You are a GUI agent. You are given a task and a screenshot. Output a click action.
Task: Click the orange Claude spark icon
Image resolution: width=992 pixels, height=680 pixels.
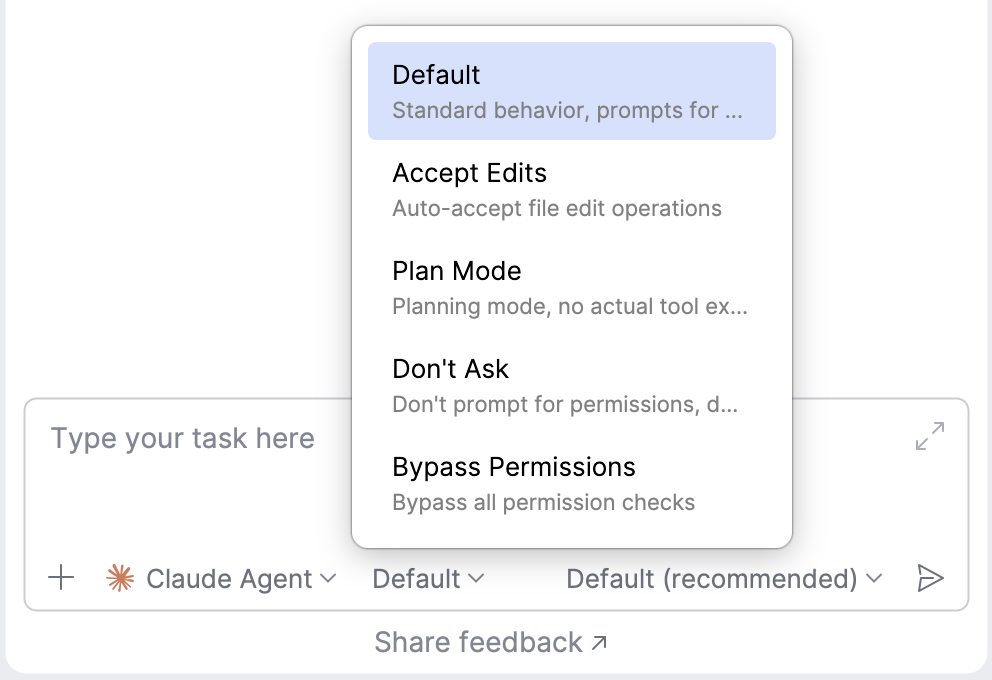pyautogui.click(x=119, y=577)
